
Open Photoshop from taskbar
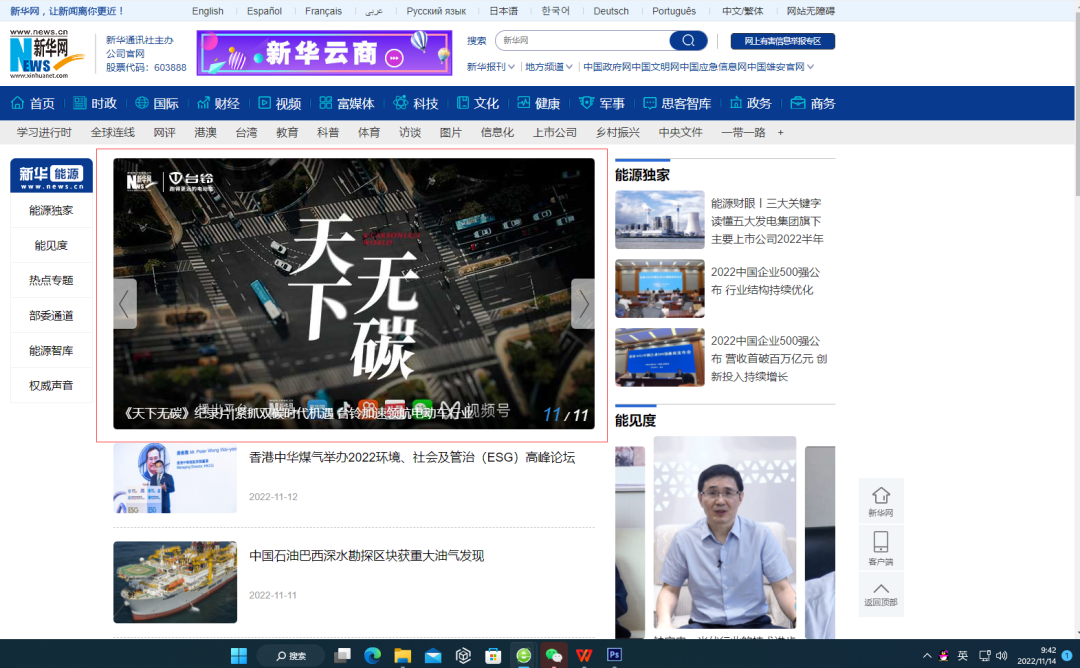614,655
